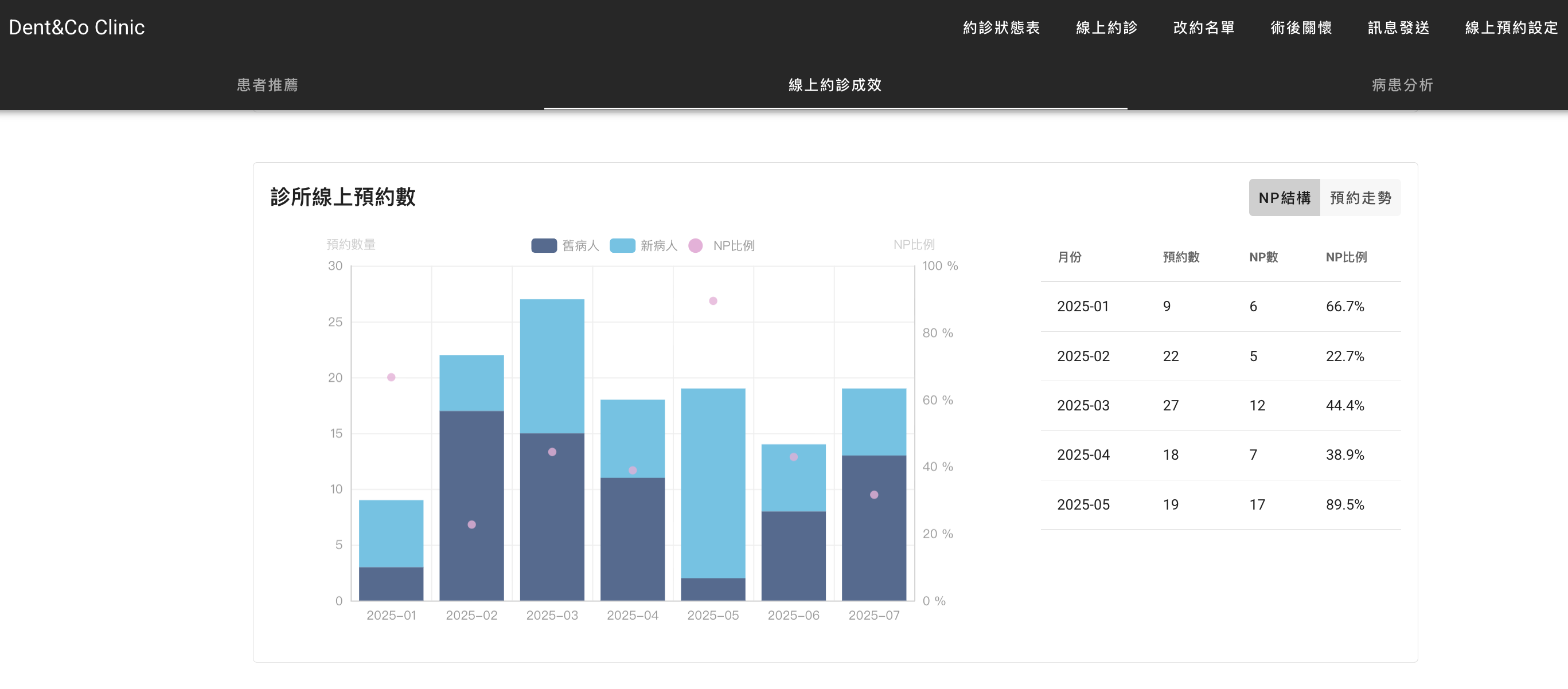
Task: Open 訊息發送 navigation item
Action: pyautogui.click(x=1398, y=28)
